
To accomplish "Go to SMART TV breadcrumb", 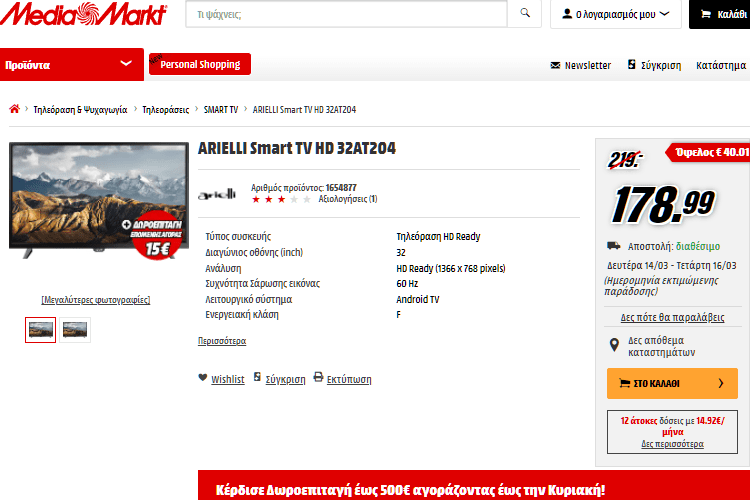I will tap(221, 110).
